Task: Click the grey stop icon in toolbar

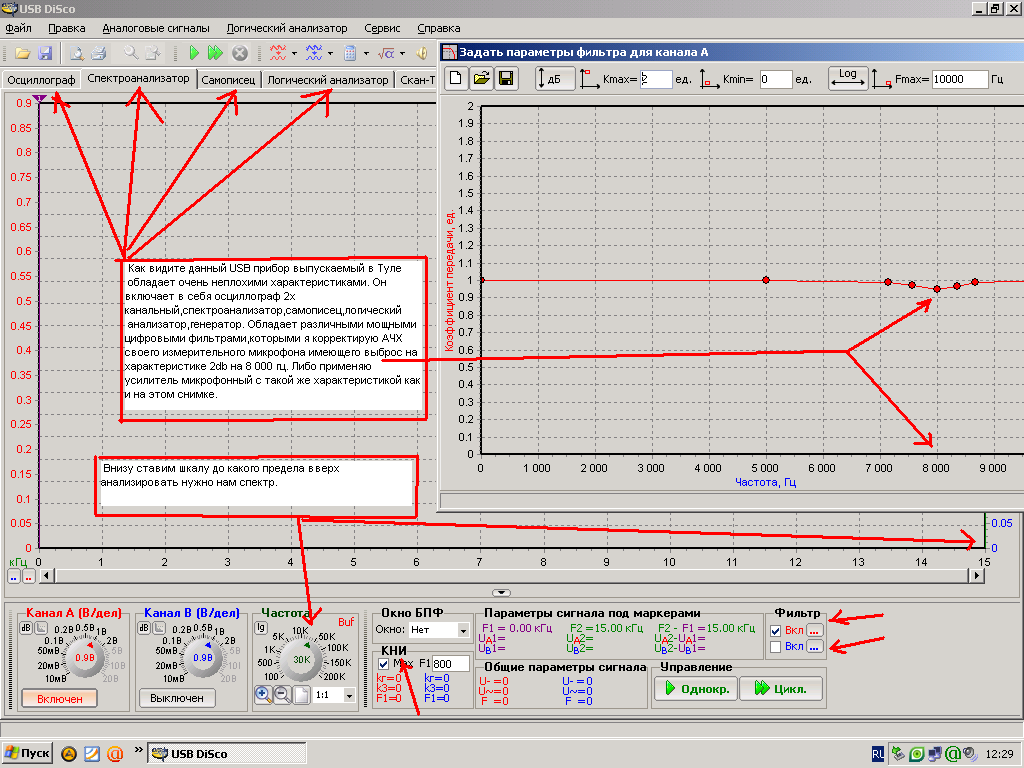Action: click(240, 53)
